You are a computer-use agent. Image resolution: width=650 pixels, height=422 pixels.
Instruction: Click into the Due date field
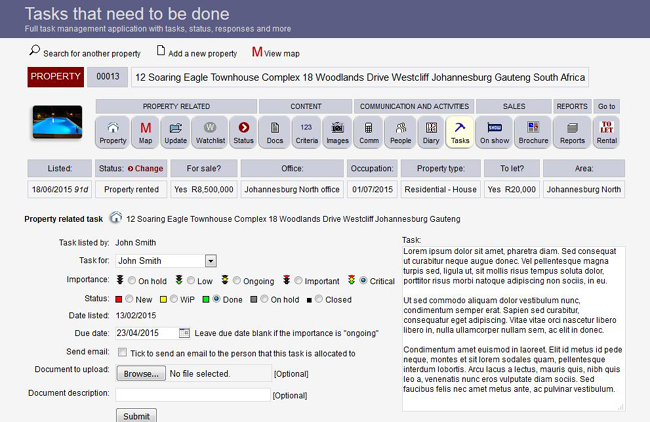[x=147, y=333]
